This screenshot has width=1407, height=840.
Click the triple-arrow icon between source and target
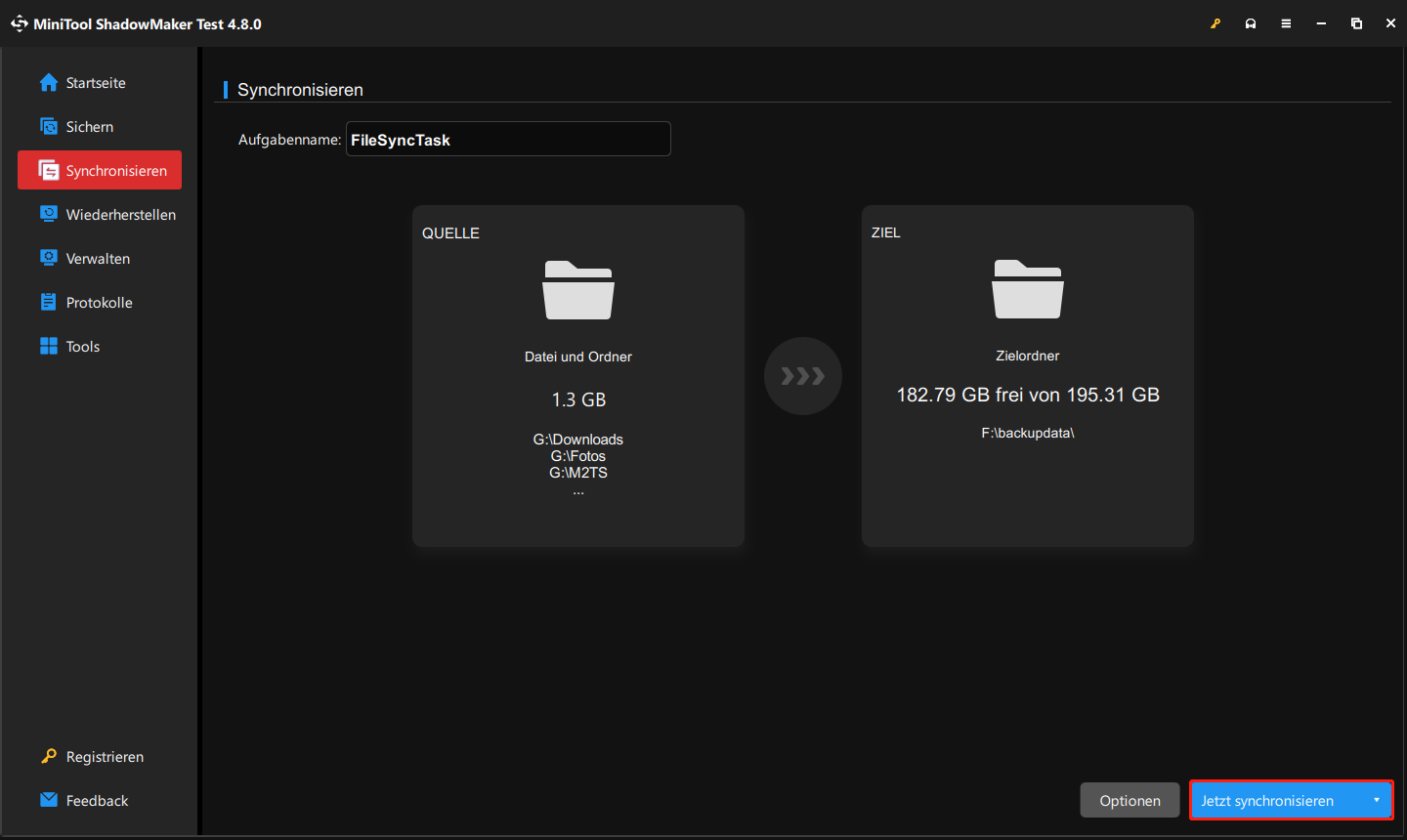point(803,376)
